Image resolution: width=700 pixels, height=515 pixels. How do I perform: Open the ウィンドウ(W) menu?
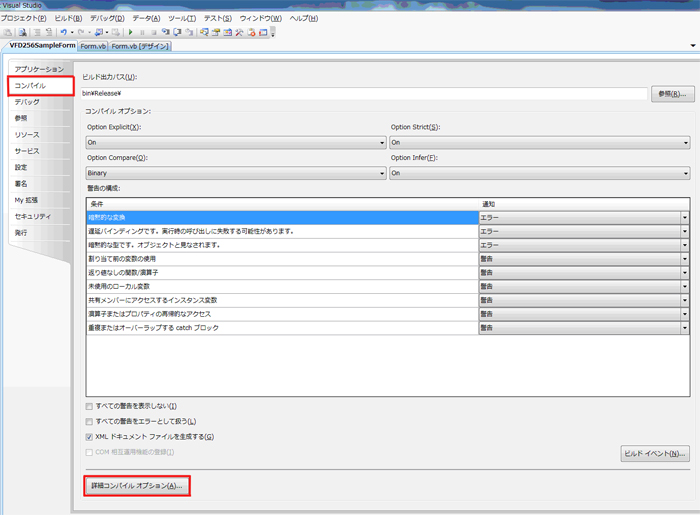point(261,18)
